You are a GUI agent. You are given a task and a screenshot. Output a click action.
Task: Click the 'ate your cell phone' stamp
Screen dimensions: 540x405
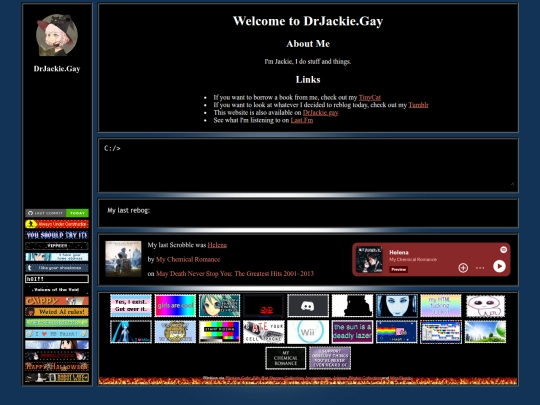click(264, 332)
